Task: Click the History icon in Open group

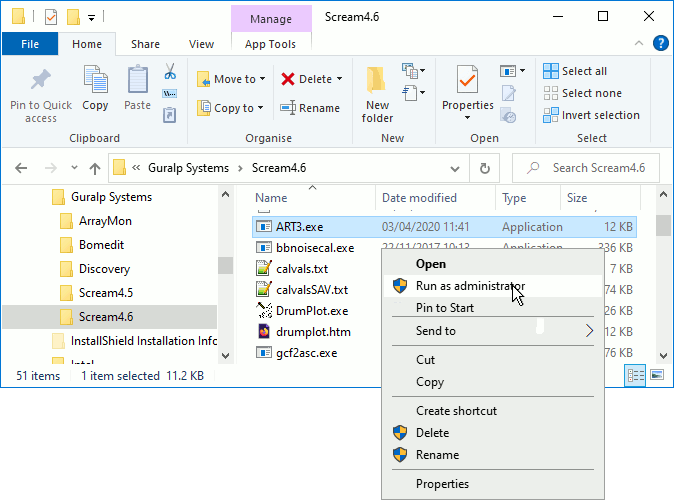Action: coord(509,116)
